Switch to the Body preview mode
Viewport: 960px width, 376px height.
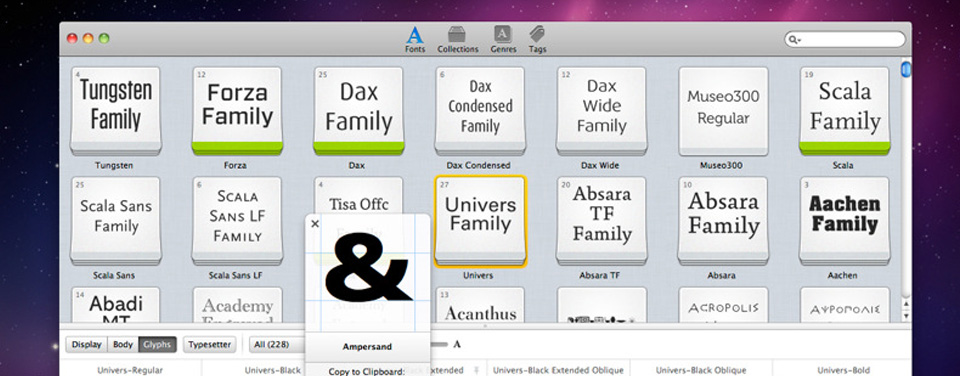point(123,345)
